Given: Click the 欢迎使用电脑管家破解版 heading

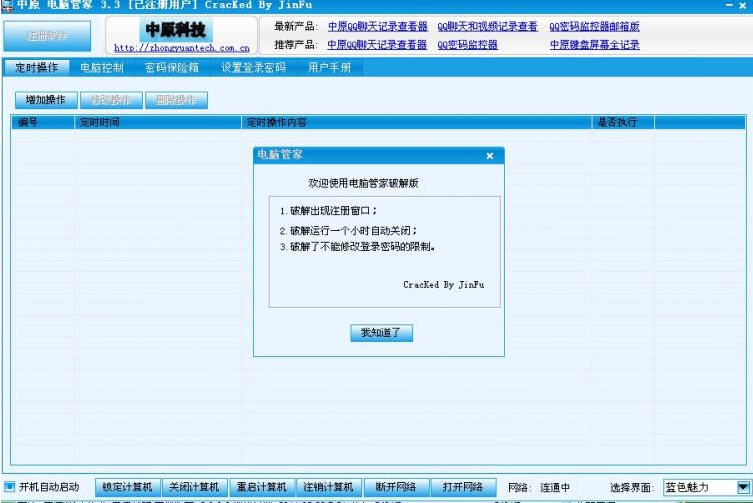Looking at the screenshot, I should click(x=364, y=183).
